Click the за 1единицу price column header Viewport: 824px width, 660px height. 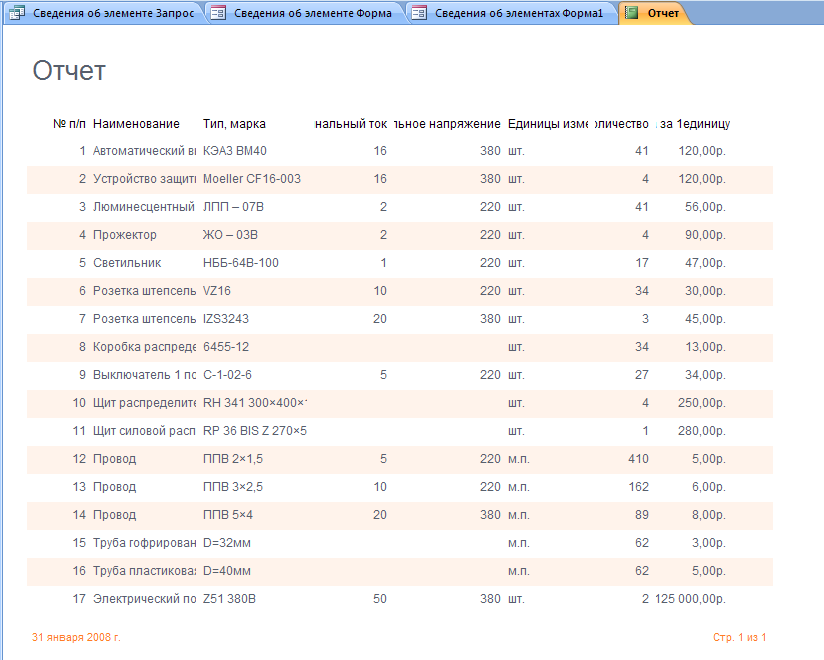695,124
